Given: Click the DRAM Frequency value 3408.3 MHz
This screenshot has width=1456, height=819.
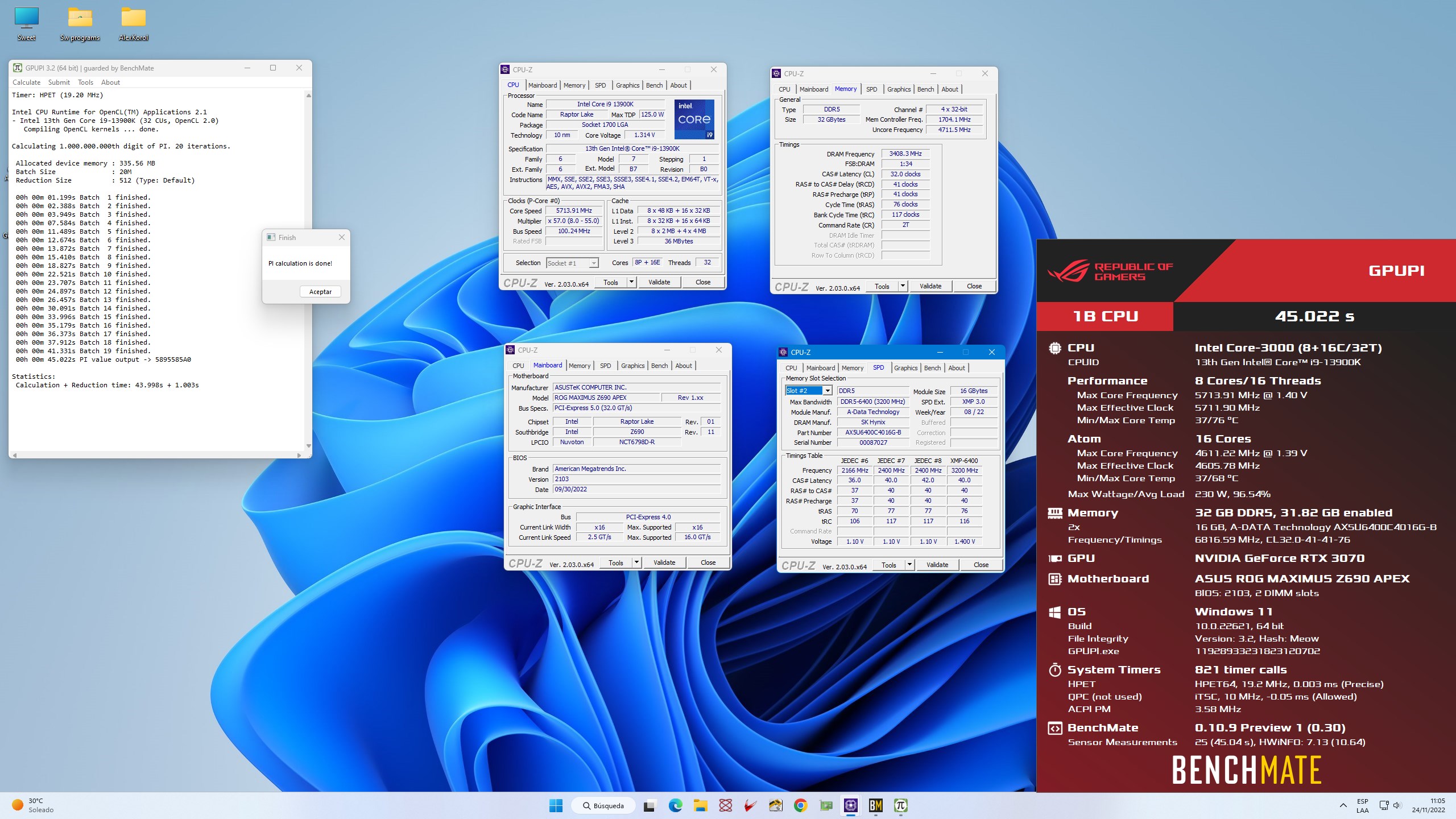Looking at the screenshot, I should (x=905, y=154).
